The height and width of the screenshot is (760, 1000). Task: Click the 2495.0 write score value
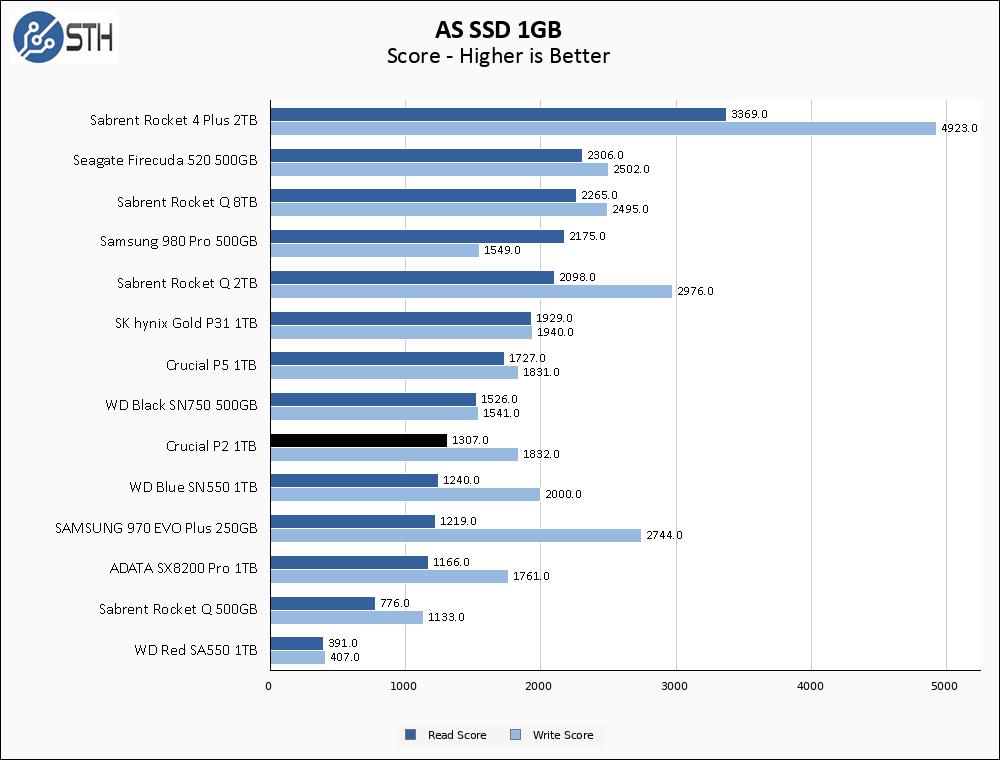tap(630, 209)
